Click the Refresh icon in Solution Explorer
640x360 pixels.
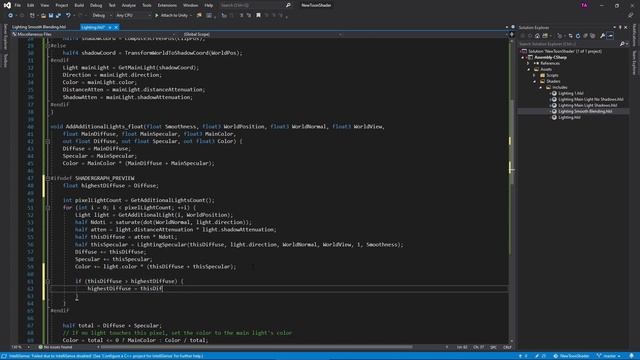coord(578,36)
